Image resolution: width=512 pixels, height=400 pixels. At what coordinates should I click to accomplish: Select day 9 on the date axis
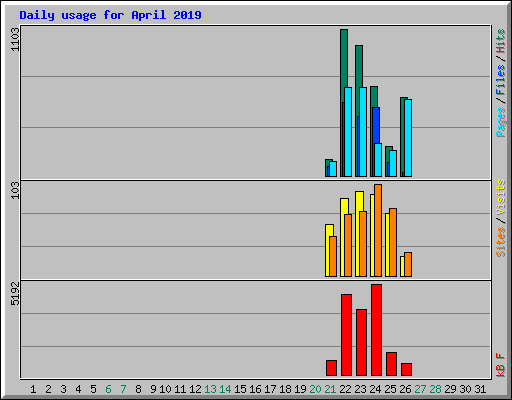click(153, 389)
